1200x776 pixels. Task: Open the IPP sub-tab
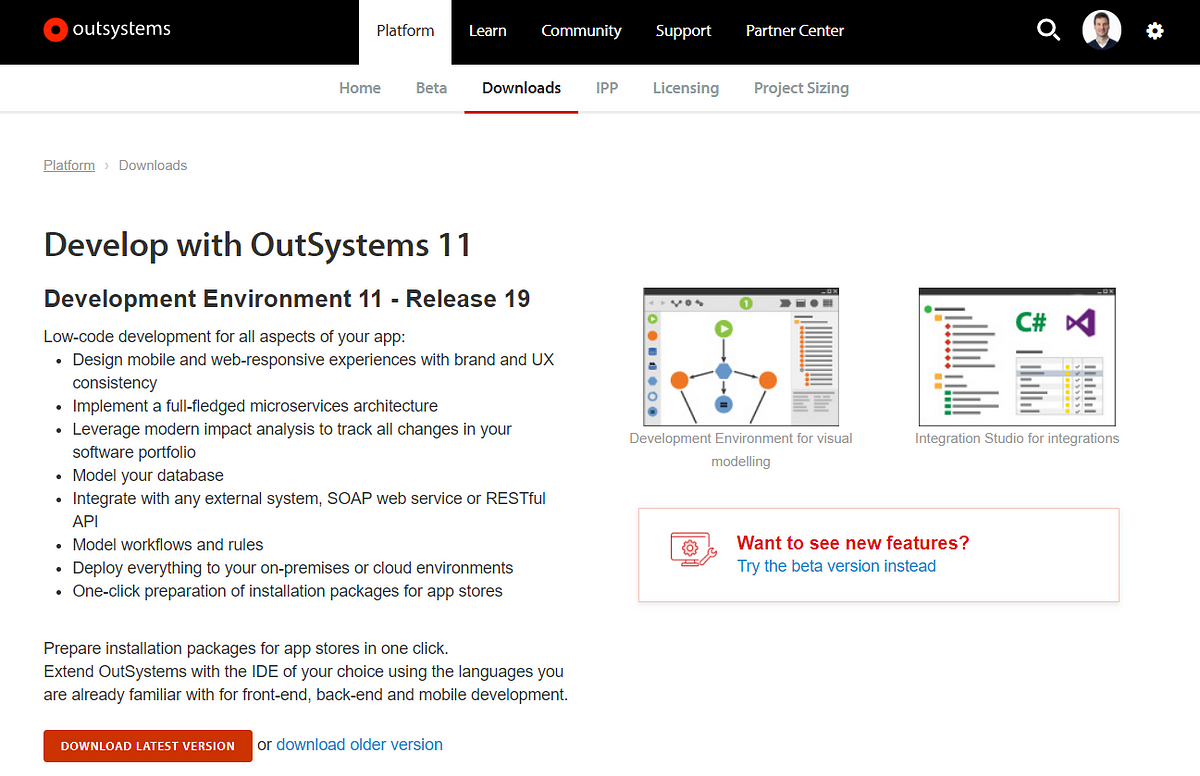(x=607, y=88)
